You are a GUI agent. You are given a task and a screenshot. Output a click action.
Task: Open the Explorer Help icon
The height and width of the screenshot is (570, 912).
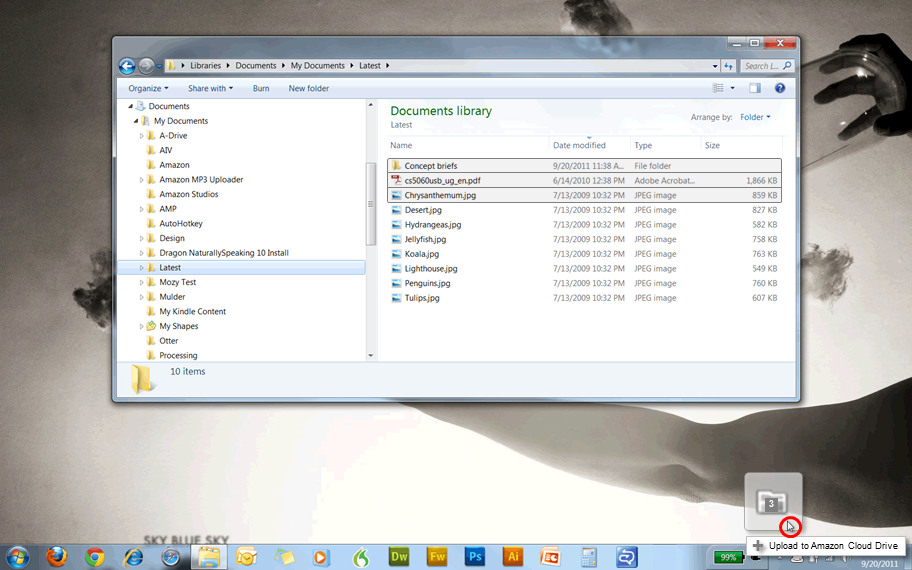779,88
